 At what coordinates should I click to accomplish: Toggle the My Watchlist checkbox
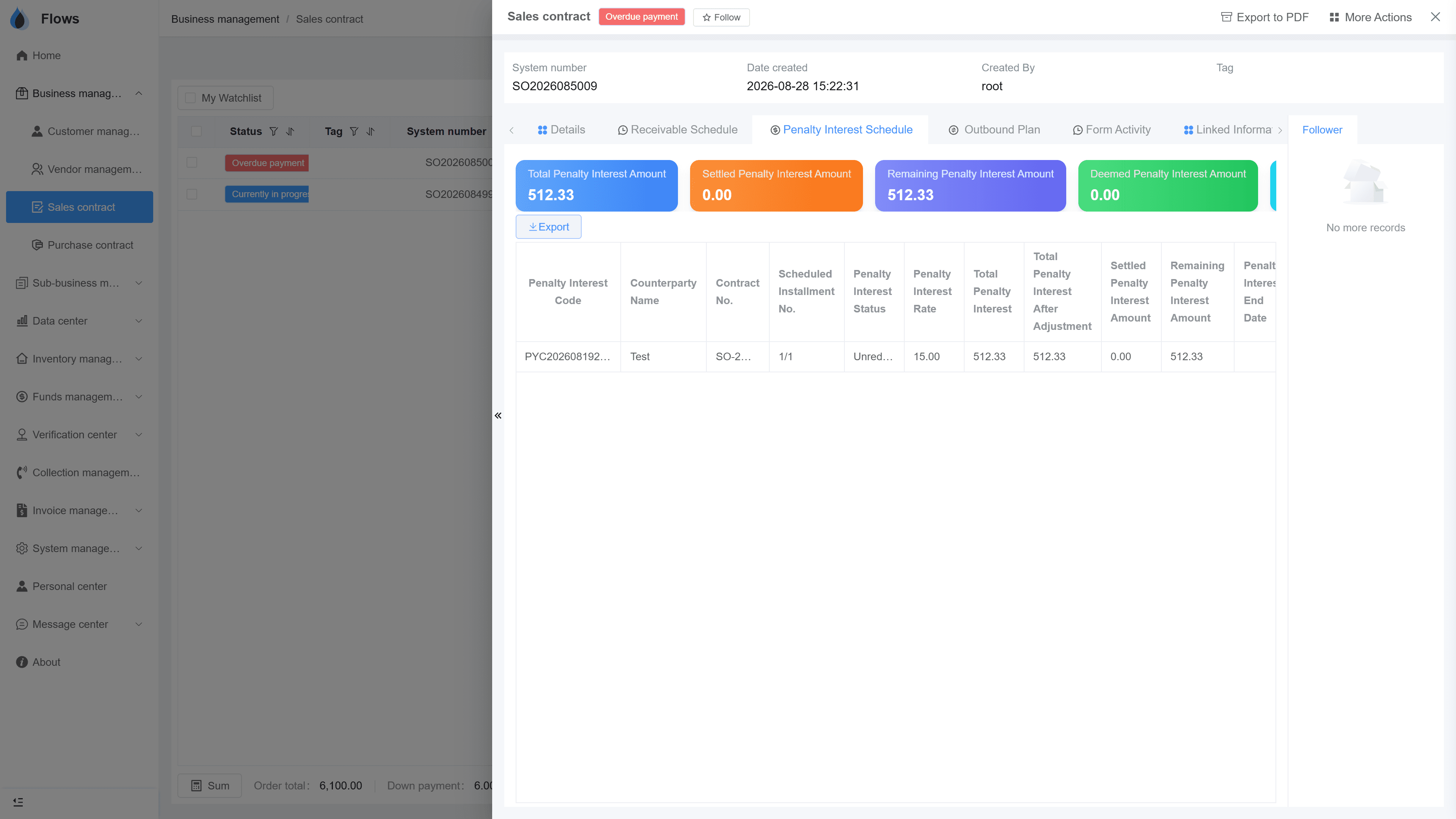(x=190, y=98)
